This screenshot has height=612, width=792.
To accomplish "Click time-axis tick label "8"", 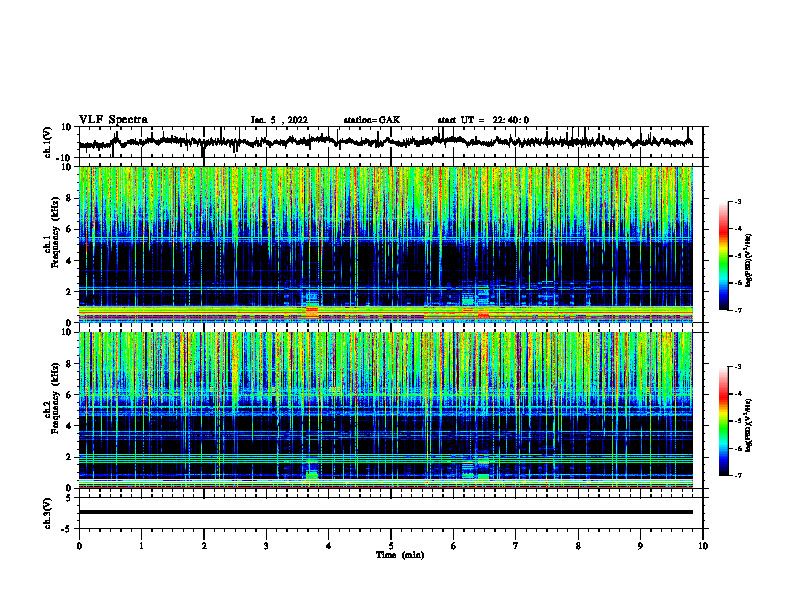I will pyautogui.click(x=578, y=546).
